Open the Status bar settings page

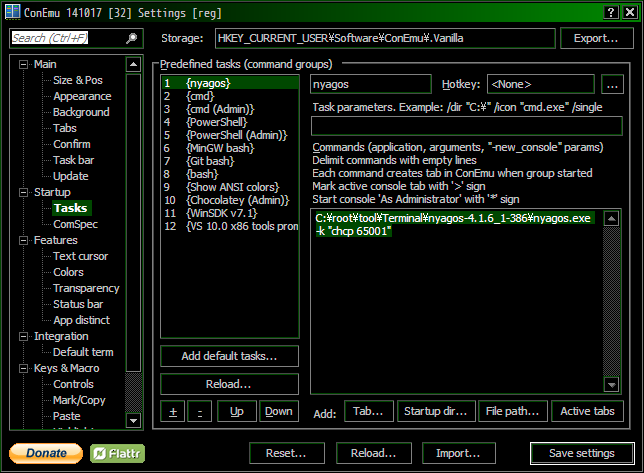[x=78, y=304]
